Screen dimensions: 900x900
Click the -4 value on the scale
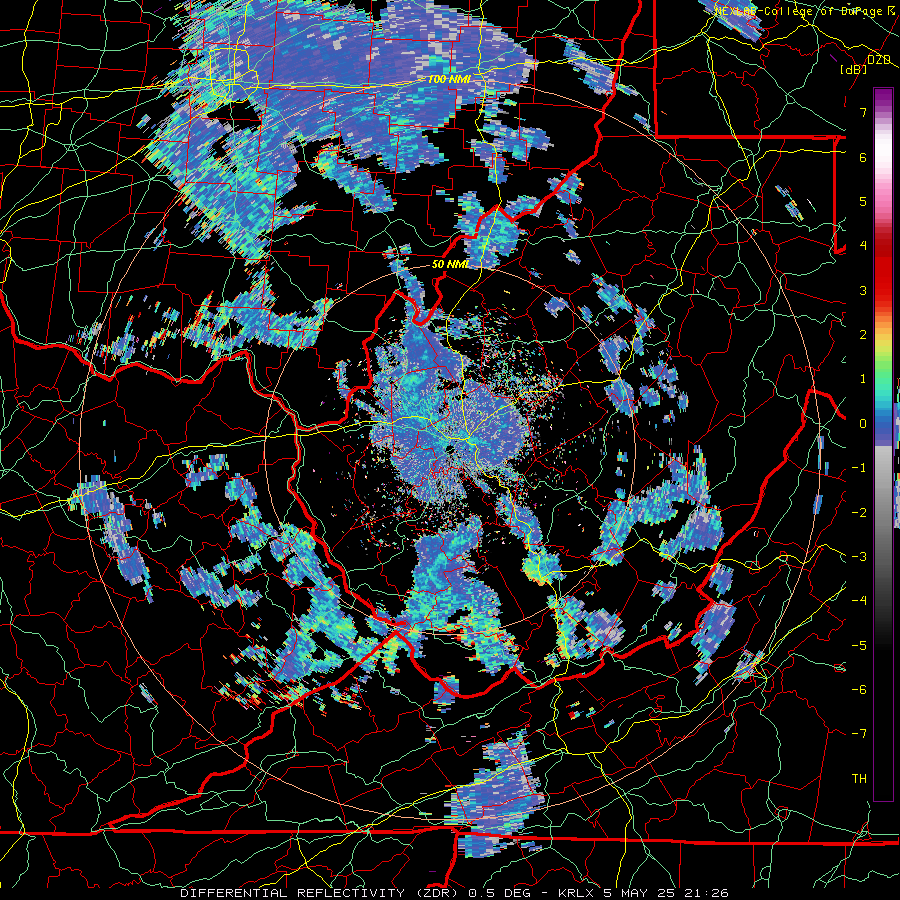(859, 601)
